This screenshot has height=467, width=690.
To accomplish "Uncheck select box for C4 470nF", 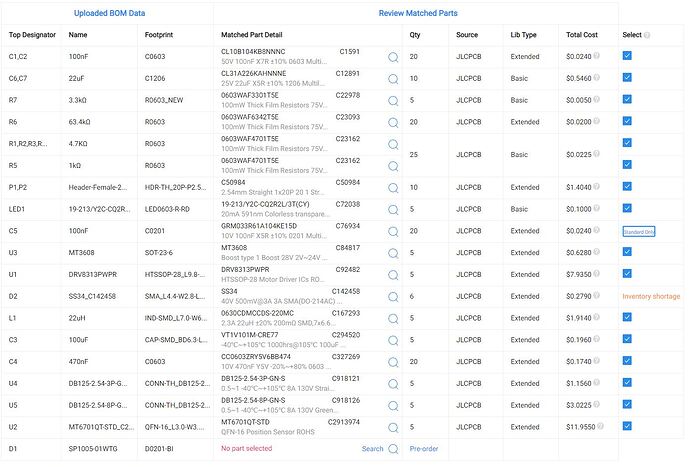I will (627, 360).
